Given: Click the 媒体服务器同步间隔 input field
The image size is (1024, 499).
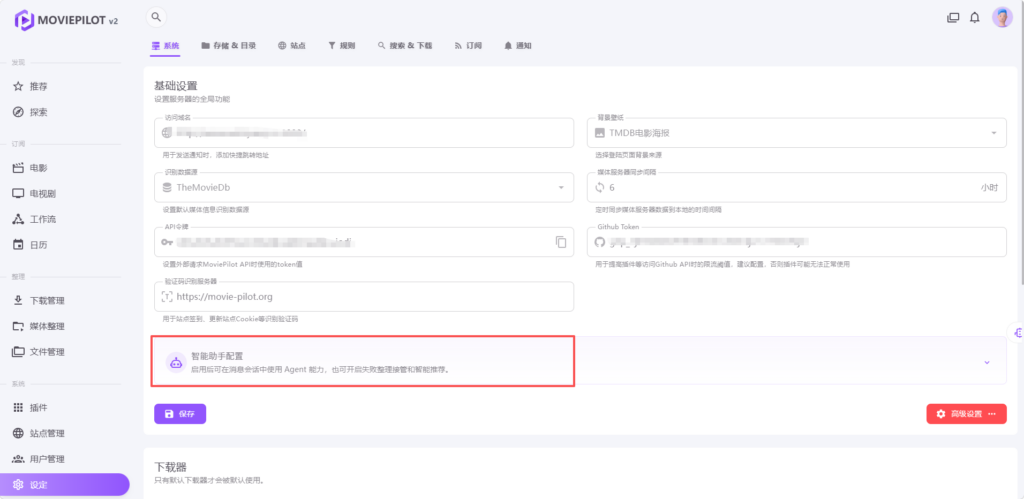Looking at the screenshot, I should click(x=797, y=187).
